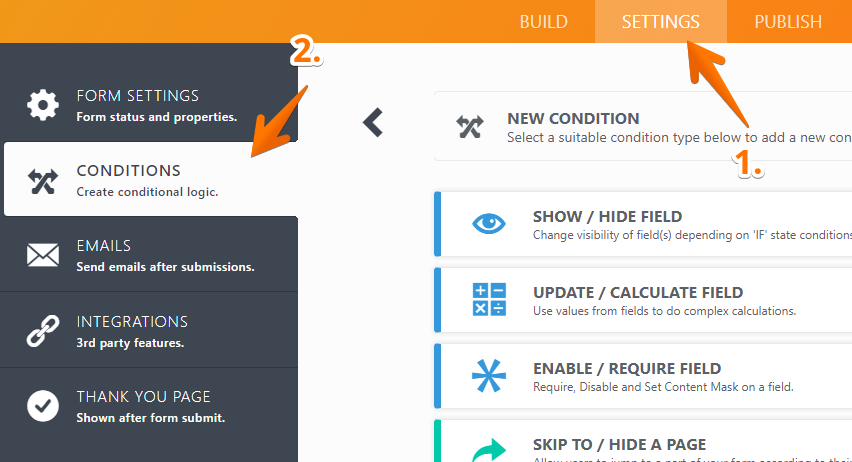This screenshot has height=462, width=852.
Task: Click the Thank You Page checkmark icon
Action: [42, 406]
